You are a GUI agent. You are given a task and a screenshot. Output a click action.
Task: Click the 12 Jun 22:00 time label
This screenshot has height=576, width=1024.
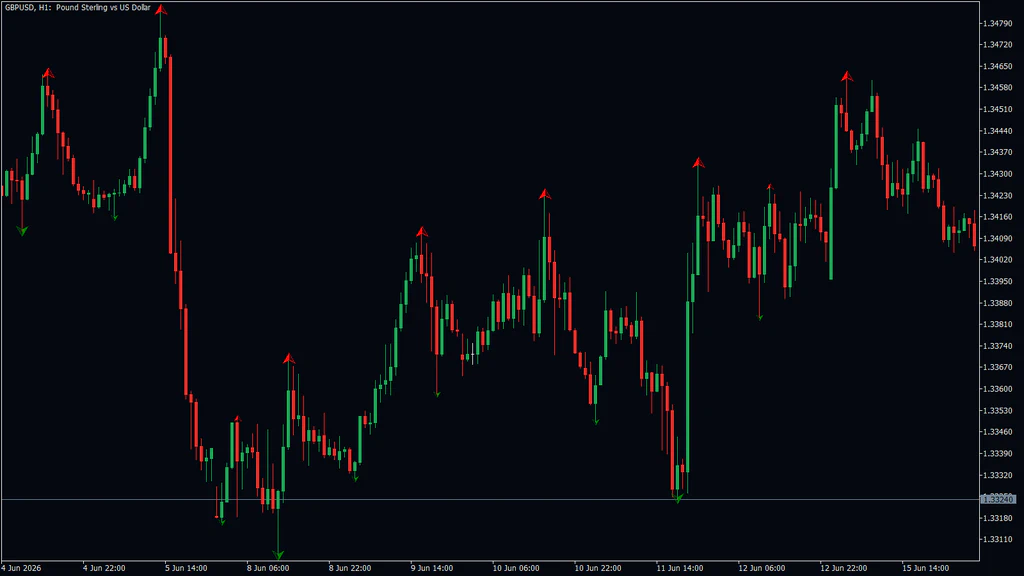(844, 568)
